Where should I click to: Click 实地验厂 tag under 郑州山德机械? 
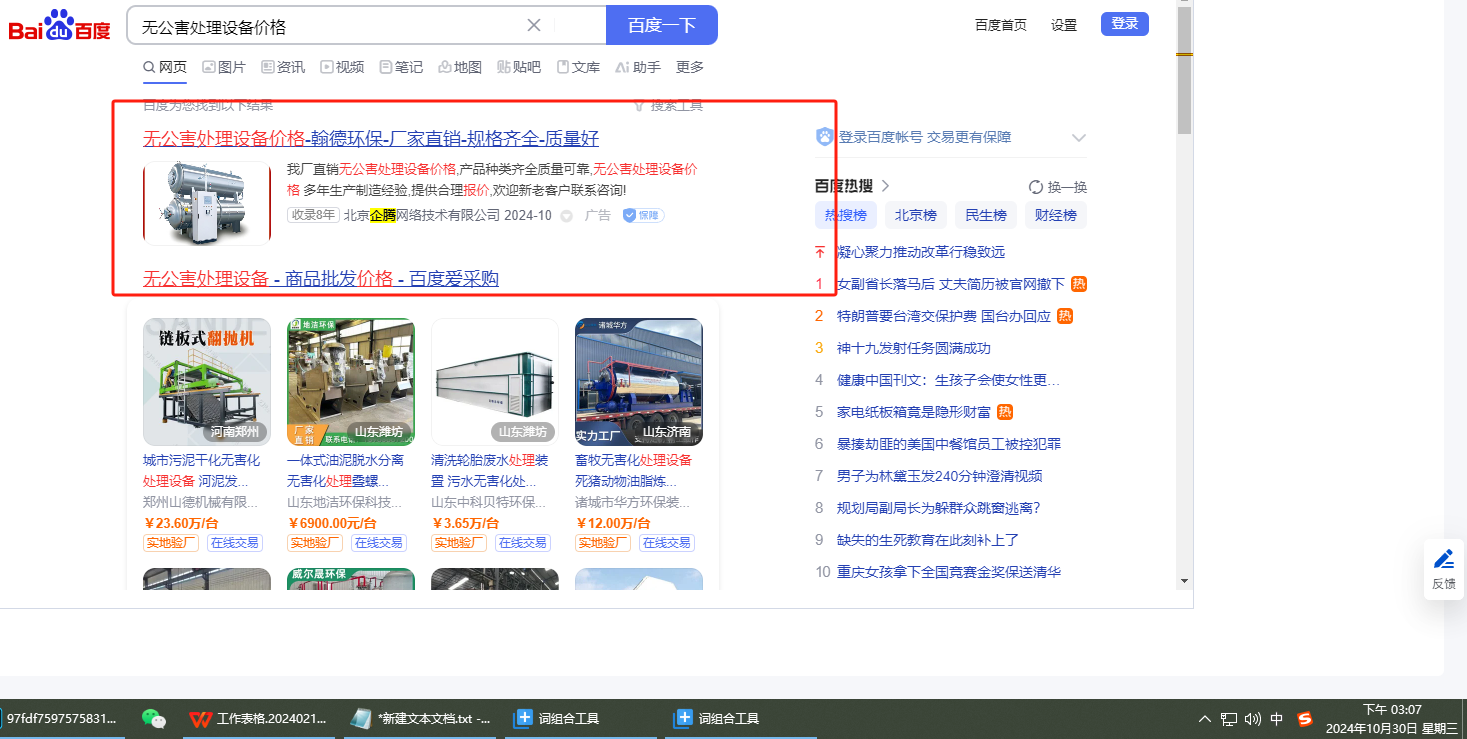pos(171,543)
